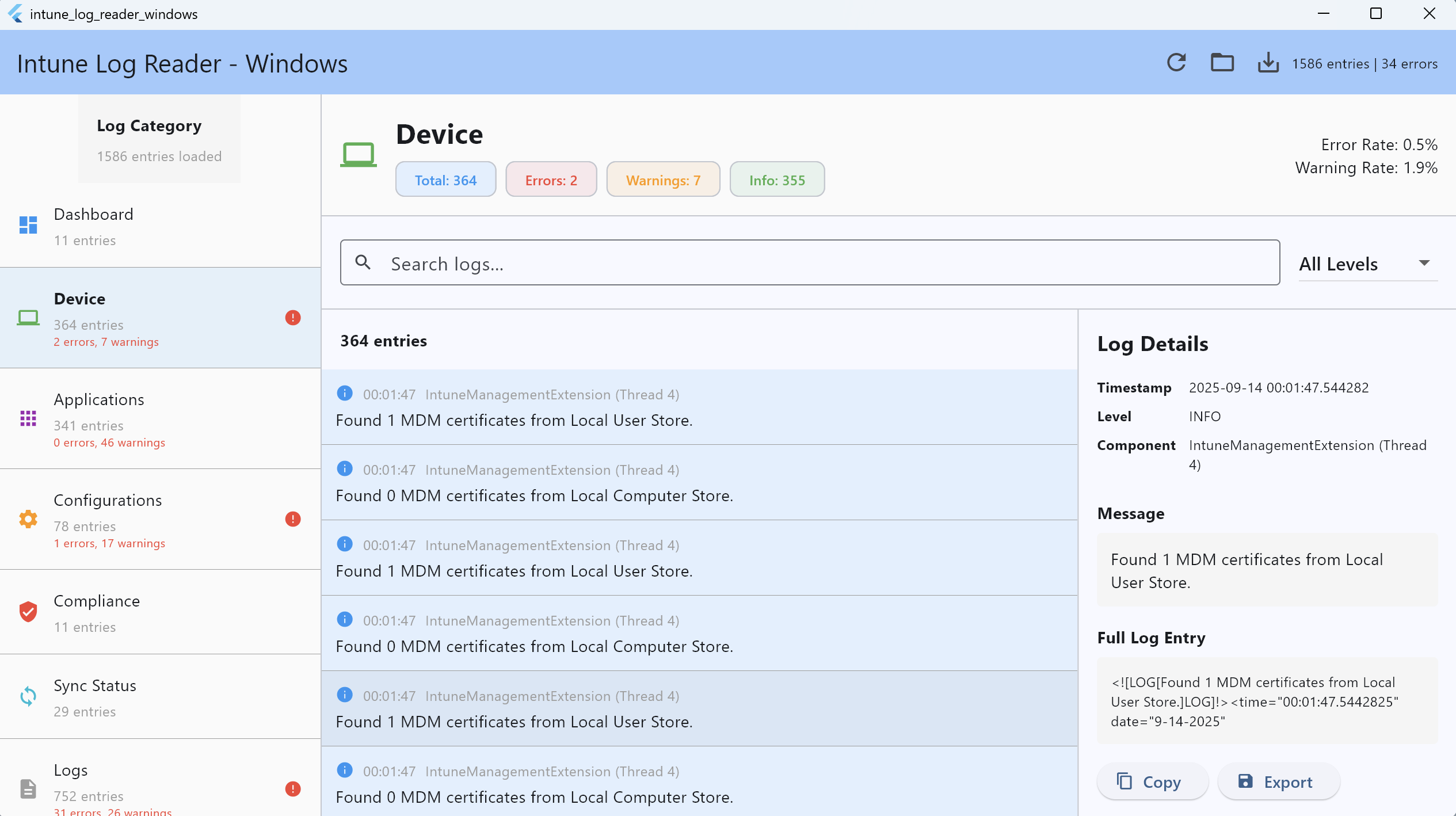The height and width of the screenshot is (816, 1456).
Task: Click the purple Applications grid icon
Action: click(x=28, y=418)
